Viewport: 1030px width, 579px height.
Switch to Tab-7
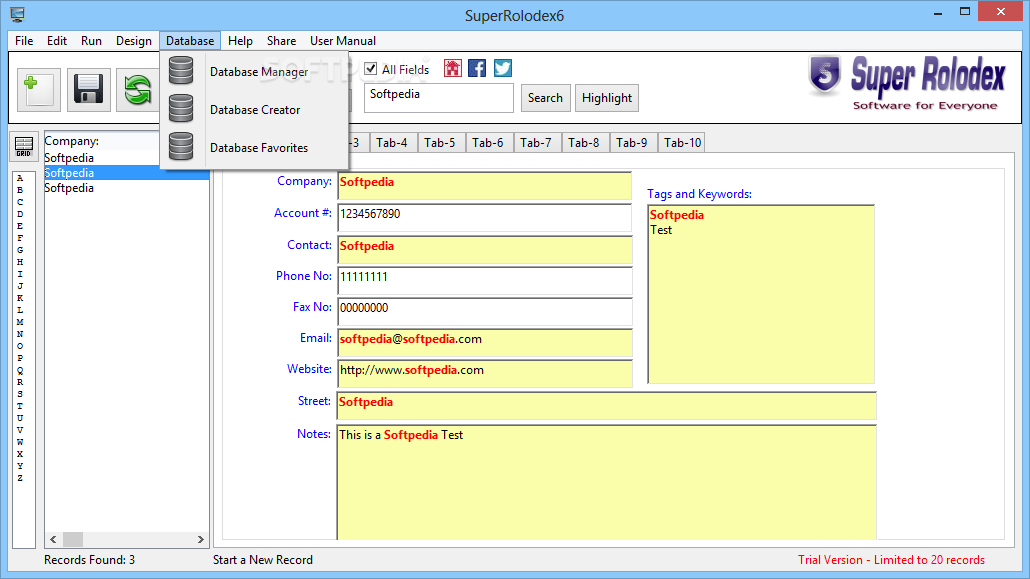pyautogui.click(x=535, y=143)
